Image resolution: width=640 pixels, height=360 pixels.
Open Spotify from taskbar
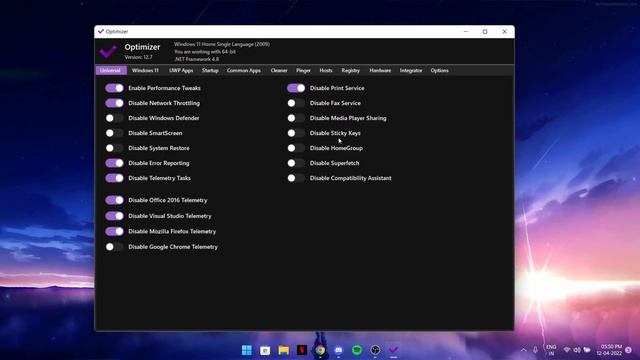click(357, 350)
